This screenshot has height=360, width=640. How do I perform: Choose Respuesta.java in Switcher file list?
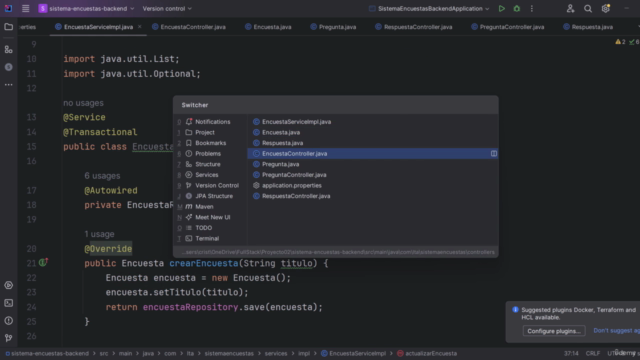pos(373,143)
